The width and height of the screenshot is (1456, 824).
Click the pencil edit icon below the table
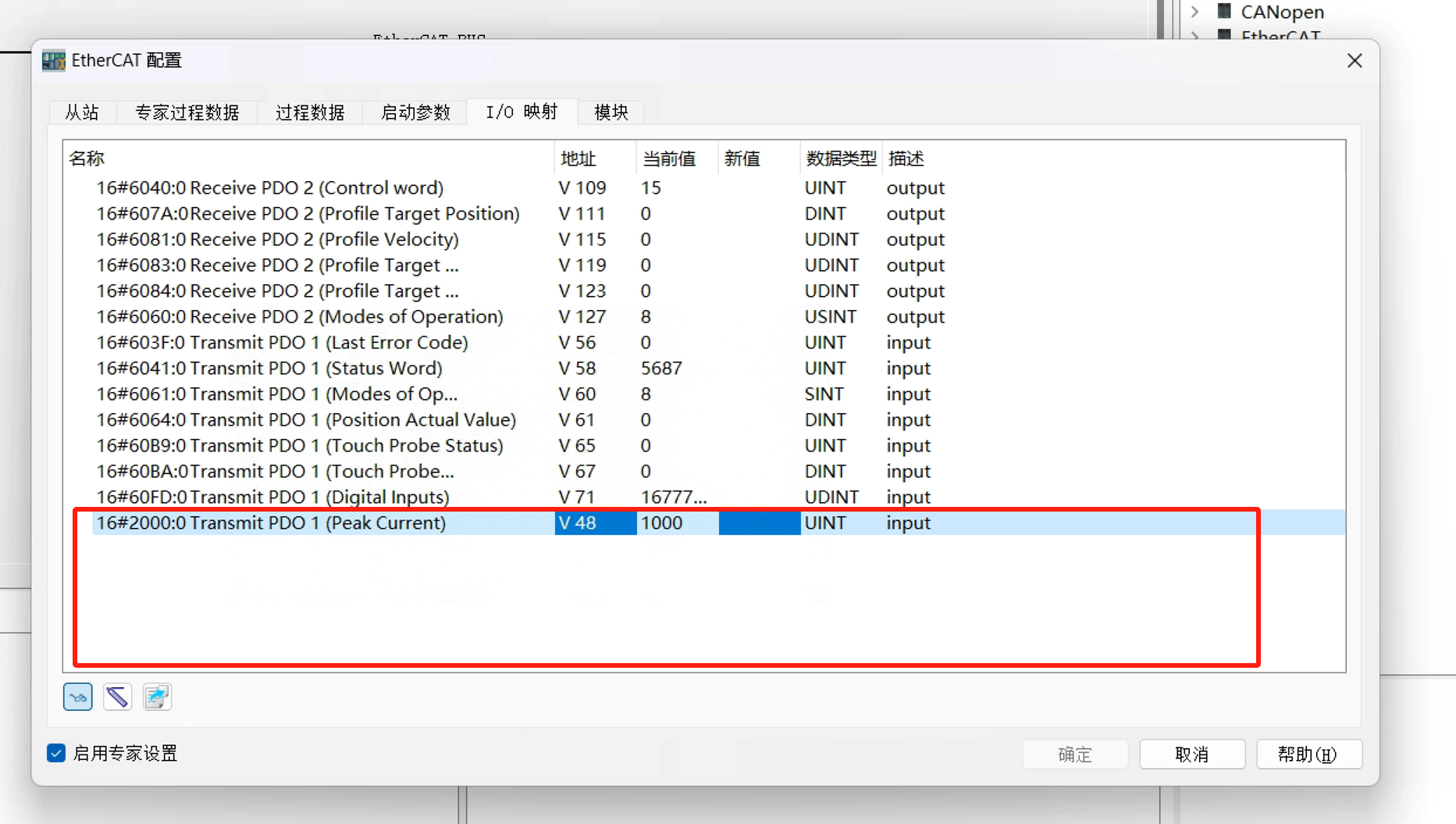click(118, 697)
